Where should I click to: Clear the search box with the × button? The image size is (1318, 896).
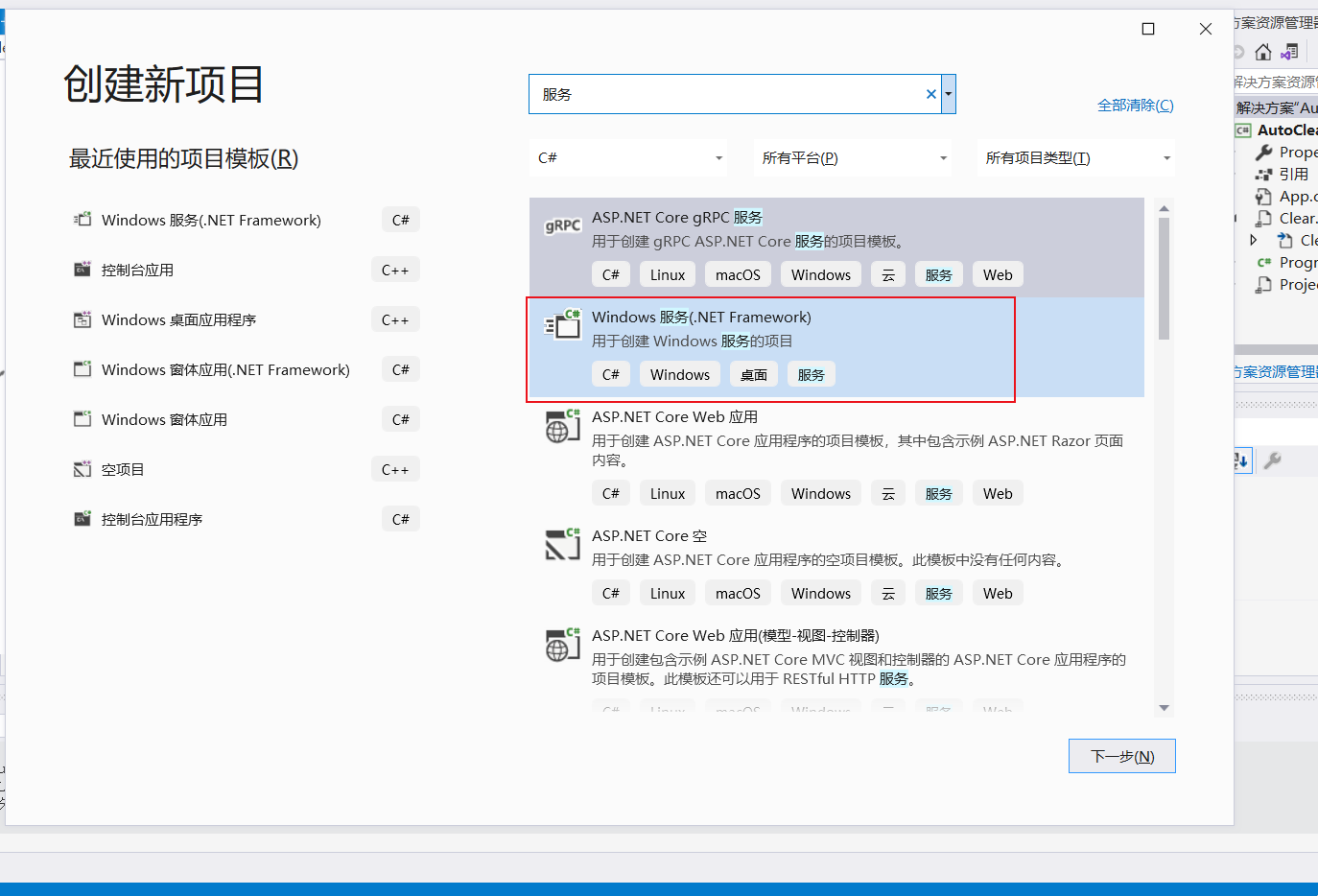(x=930, y=93)
